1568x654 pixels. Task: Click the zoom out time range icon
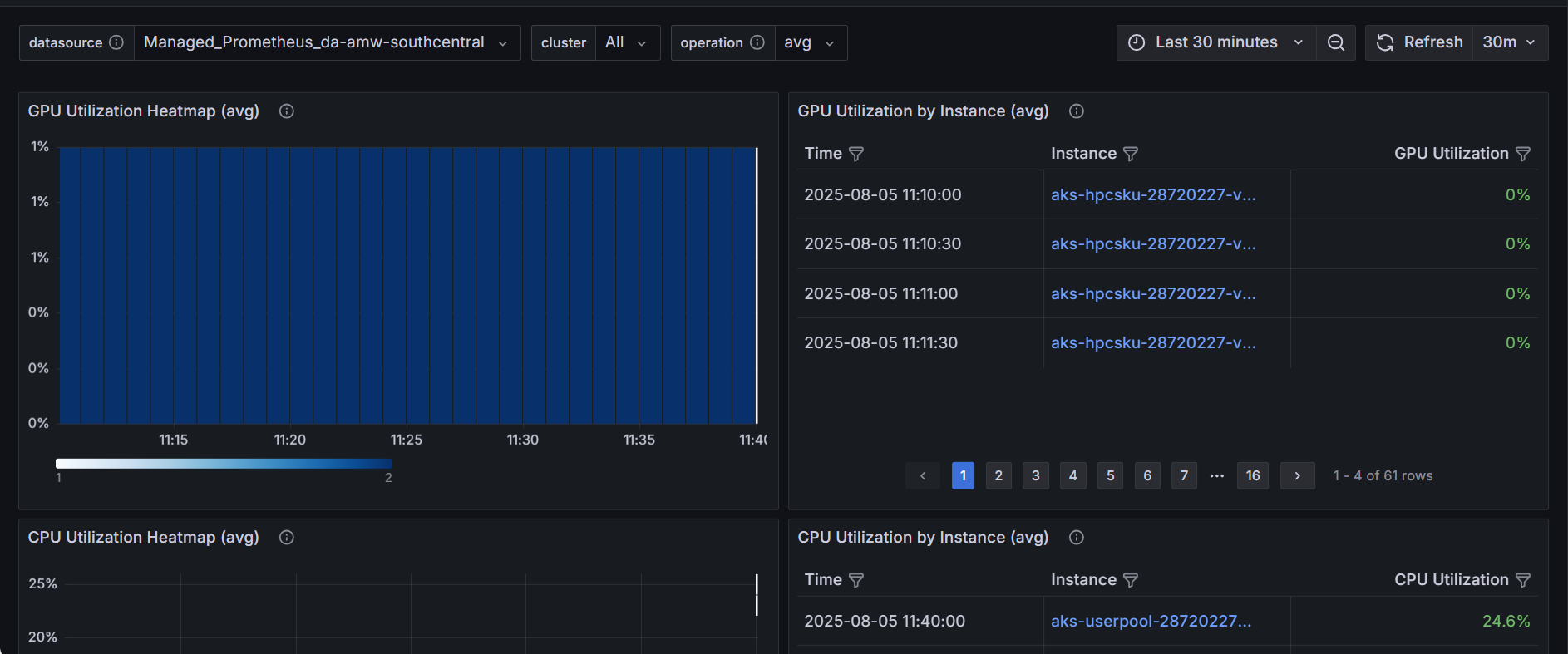click(x=1335, y=42)
